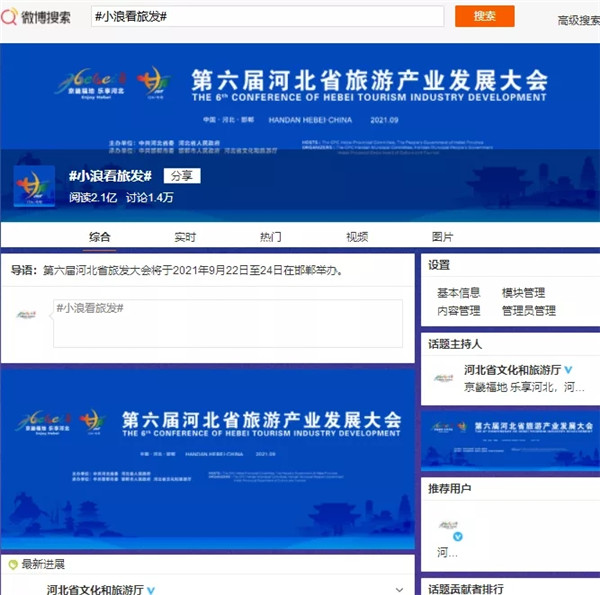The width and height of the screenshot is (600, 595).
Task: Click the #小浪看旅发# topic title
Action: pyautogui.click(x=110, y=176)
